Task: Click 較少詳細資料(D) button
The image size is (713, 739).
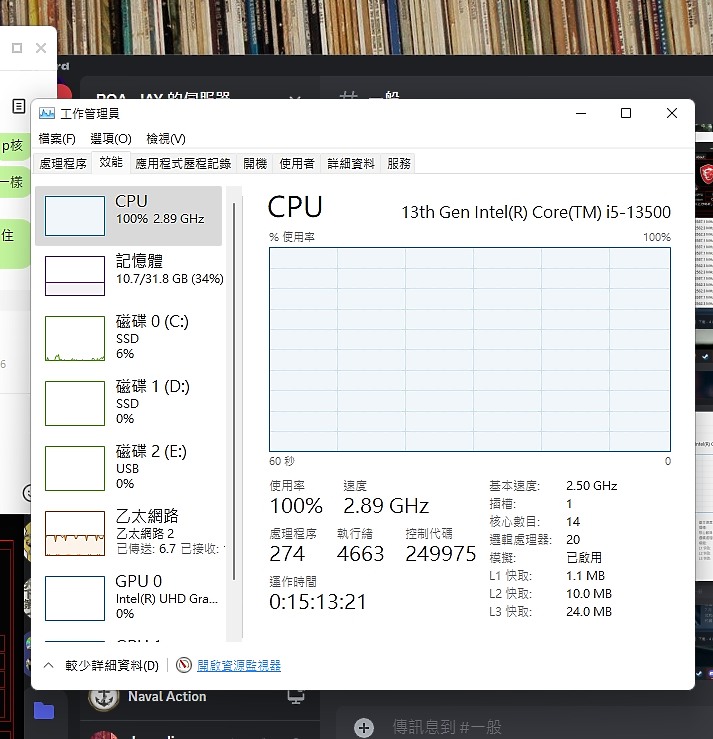Action: click(x=112, y=665)
